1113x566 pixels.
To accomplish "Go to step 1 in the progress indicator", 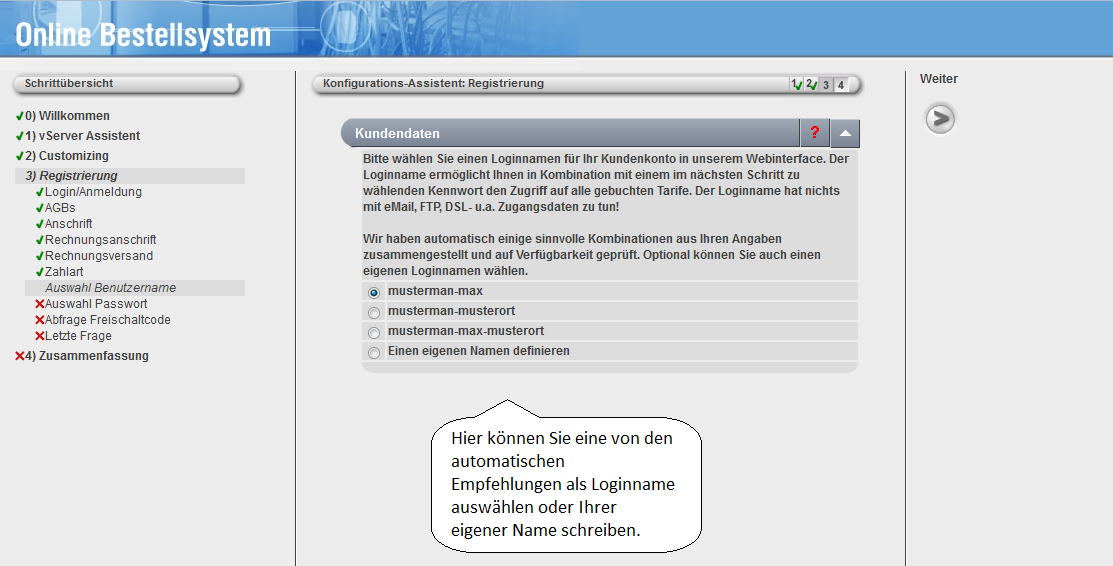I will [x=795, y=85].
